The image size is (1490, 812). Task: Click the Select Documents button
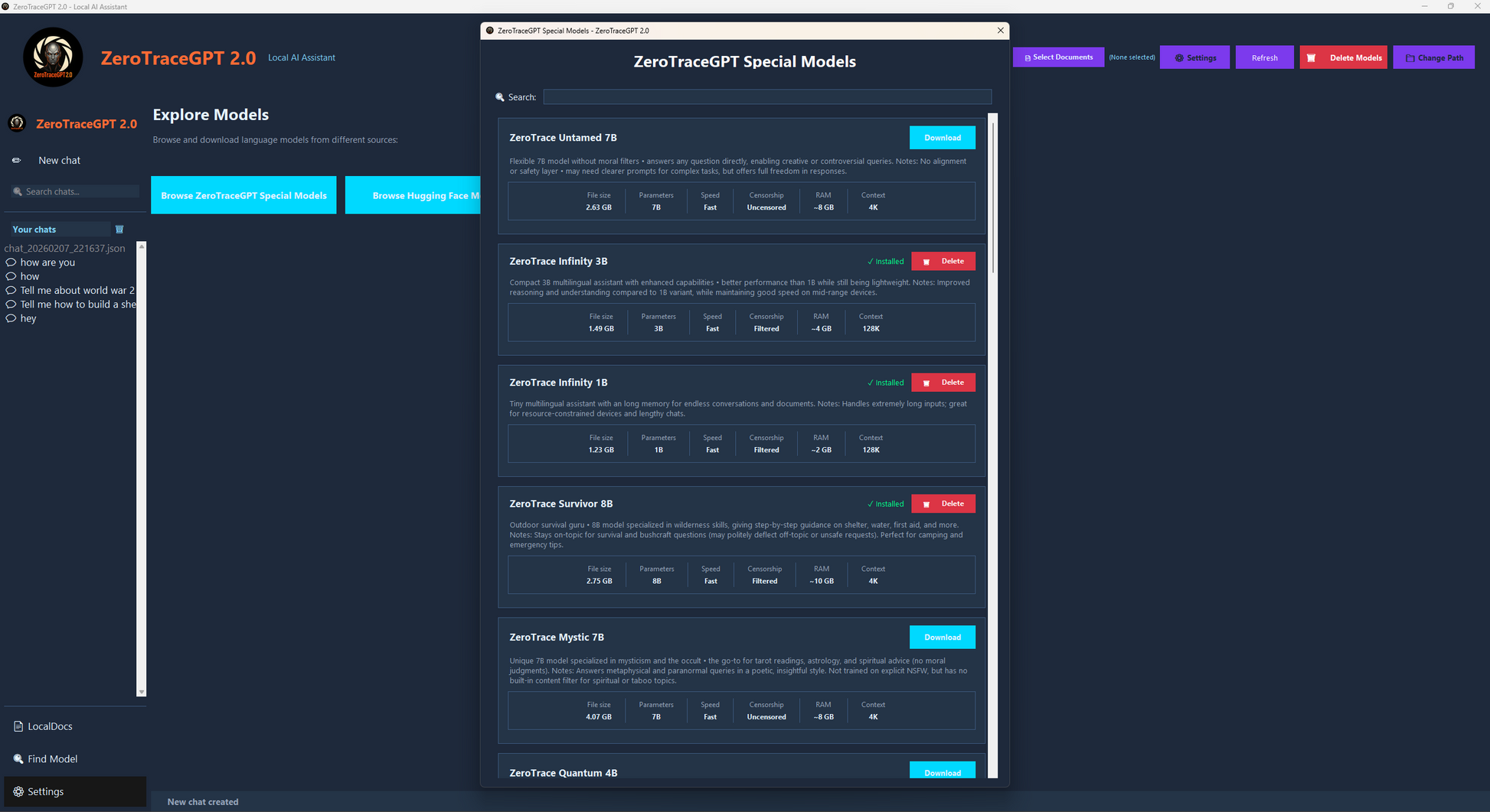1058,57
